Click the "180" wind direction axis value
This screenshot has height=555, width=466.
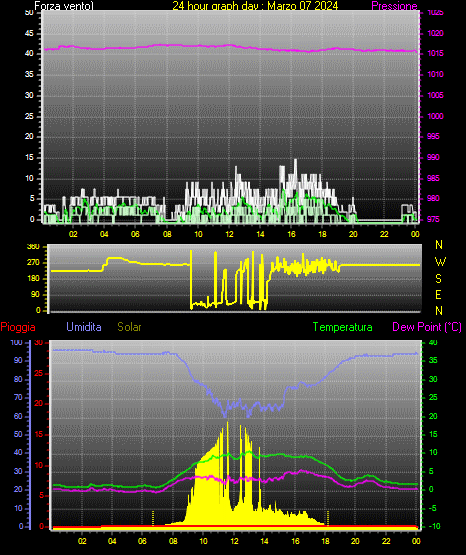(33, 279)
